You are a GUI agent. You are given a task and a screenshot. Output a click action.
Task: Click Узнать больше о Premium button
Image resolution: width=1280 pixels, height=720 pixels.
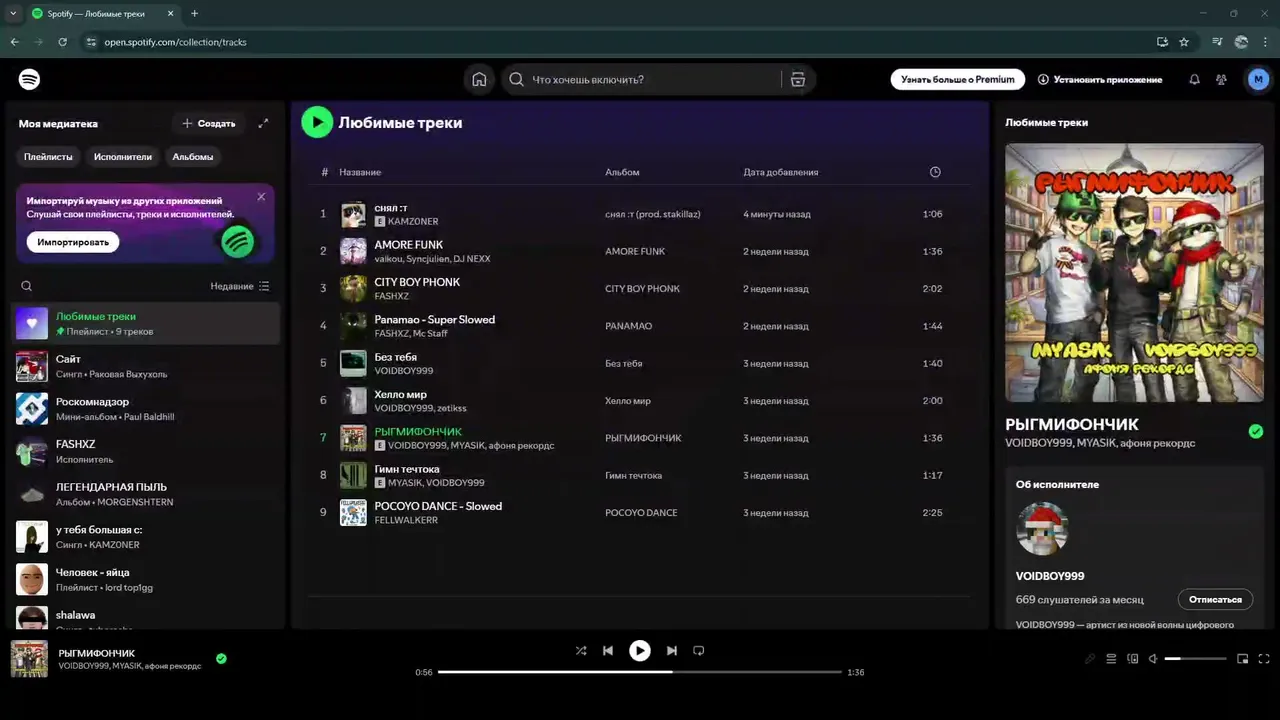tap(958, 79)
